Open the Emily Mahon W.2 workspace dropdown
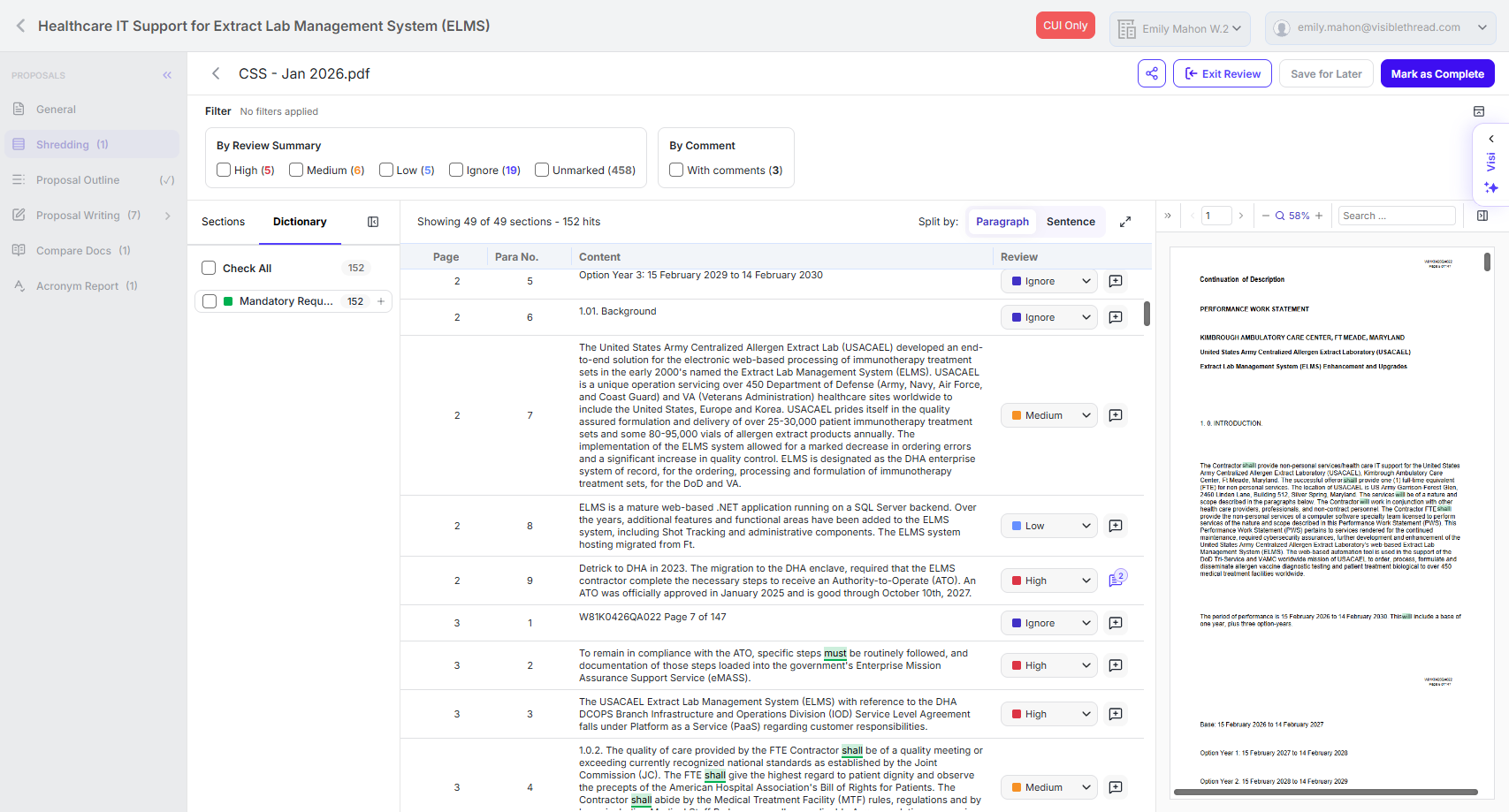Image resolution: width=1509 pixels, height=812 pixels. pos(1180,28)
